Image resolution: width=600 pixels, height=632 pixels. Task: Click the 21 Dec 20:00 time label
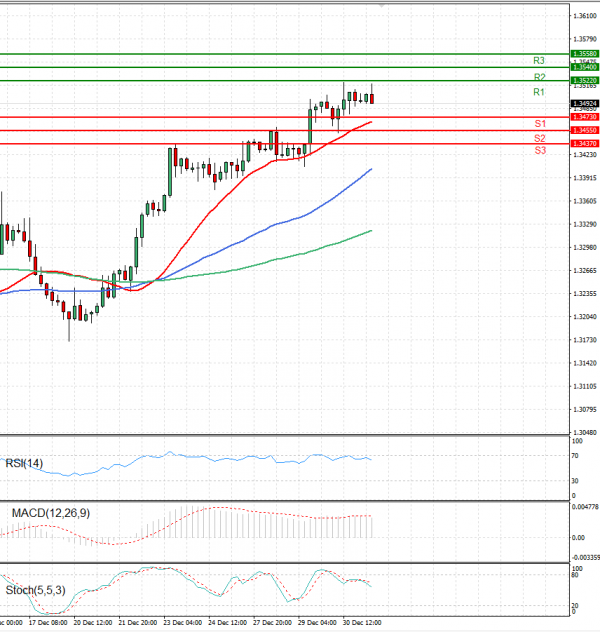click(138, 623)
